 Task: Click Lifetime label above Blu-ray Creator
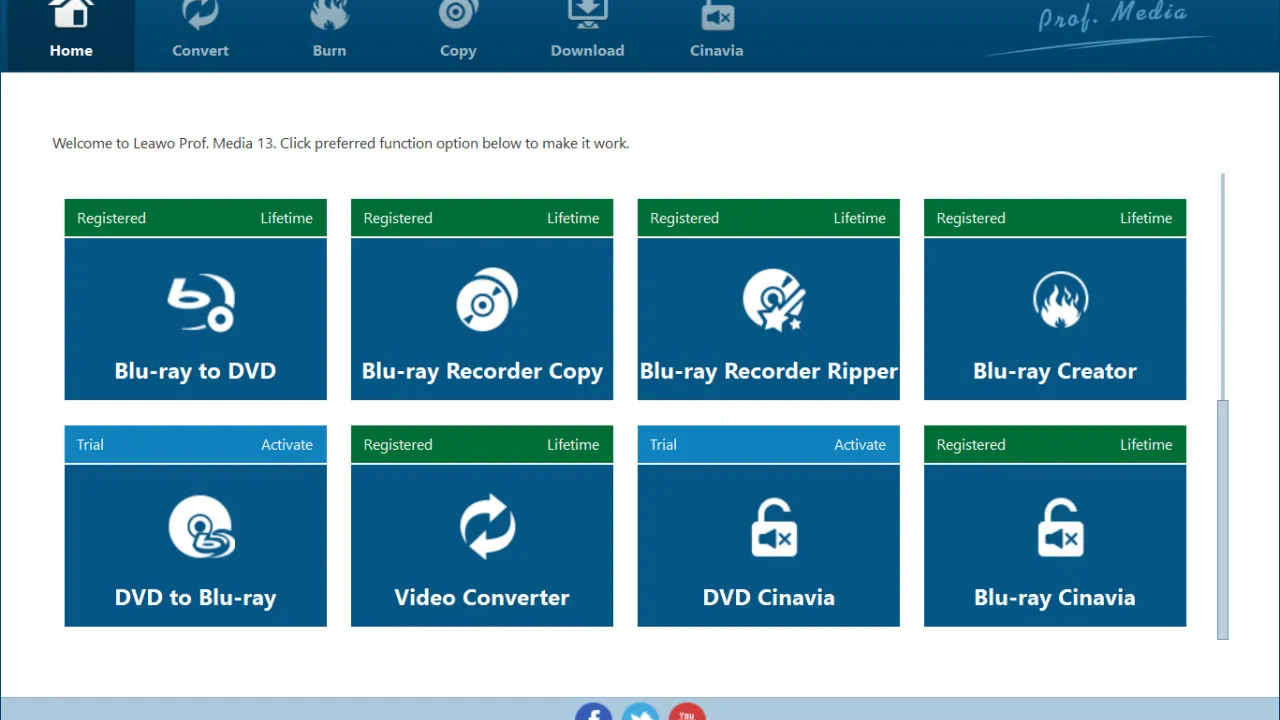pos(1146,218)
